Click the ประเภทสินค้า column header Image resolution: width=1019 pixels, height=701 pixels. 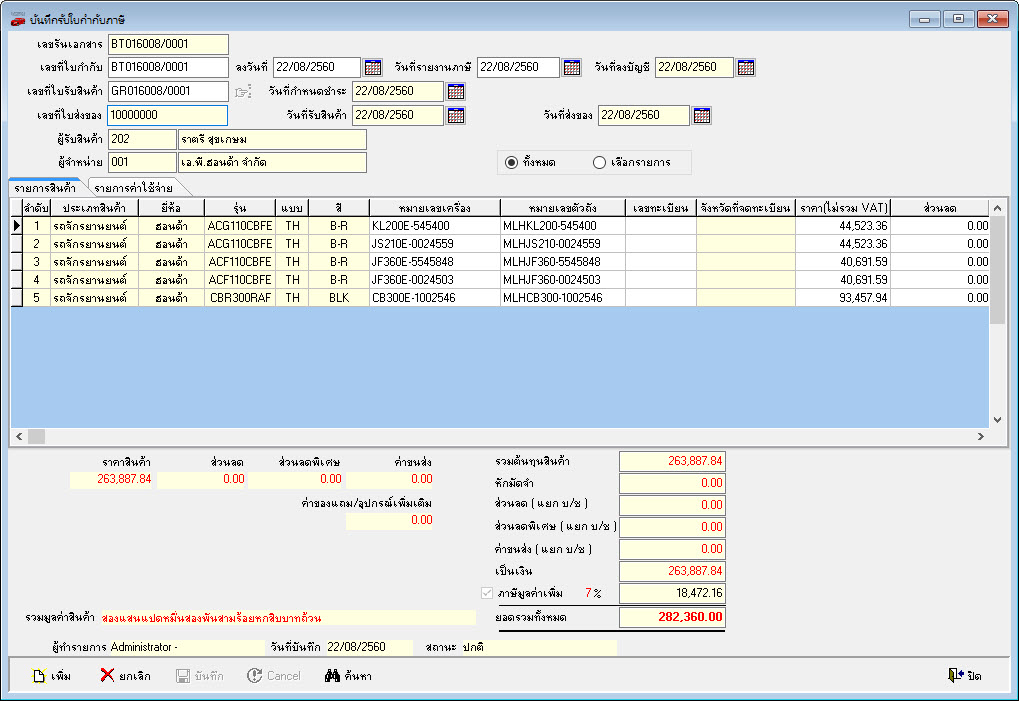(94, 208)
